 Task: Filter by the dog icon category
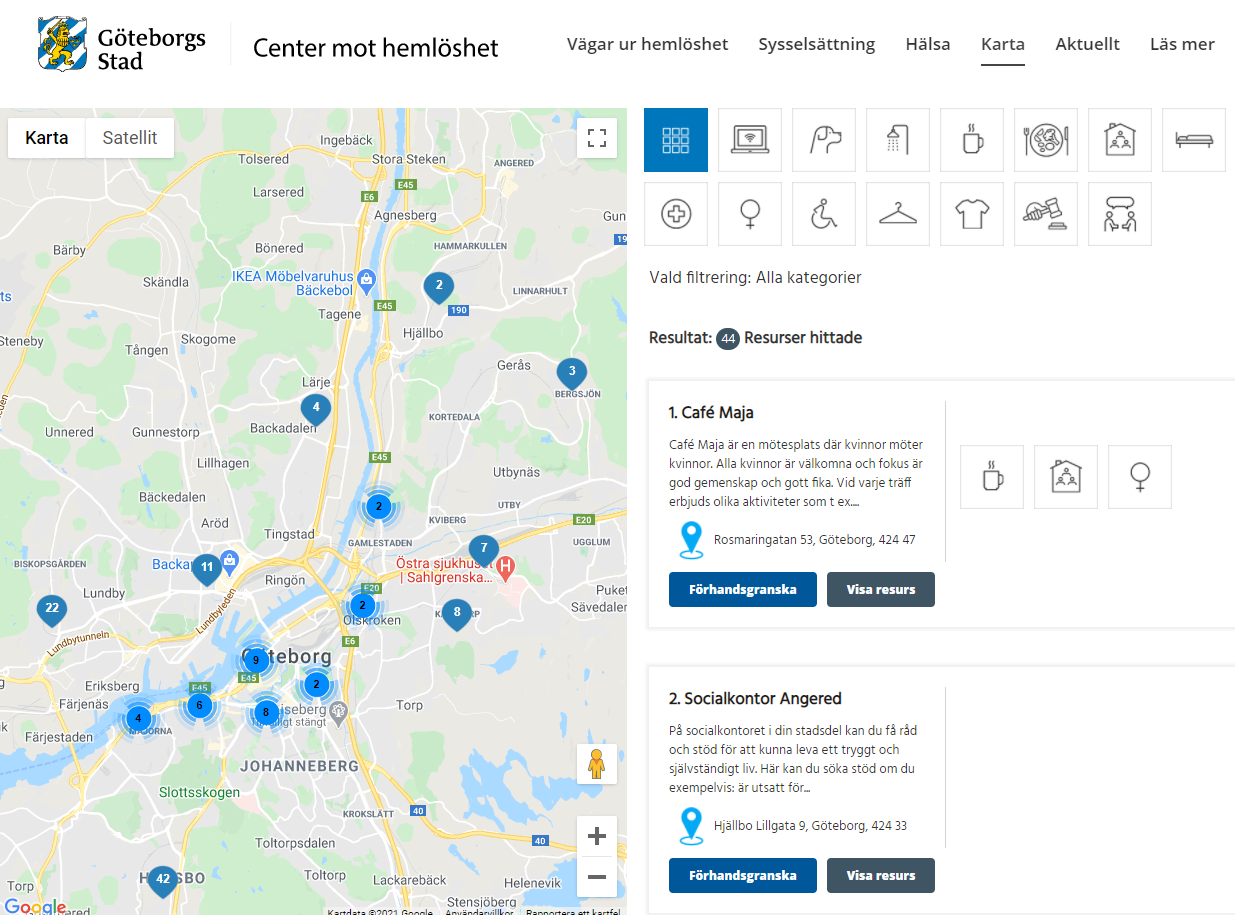tap(824, 140)
